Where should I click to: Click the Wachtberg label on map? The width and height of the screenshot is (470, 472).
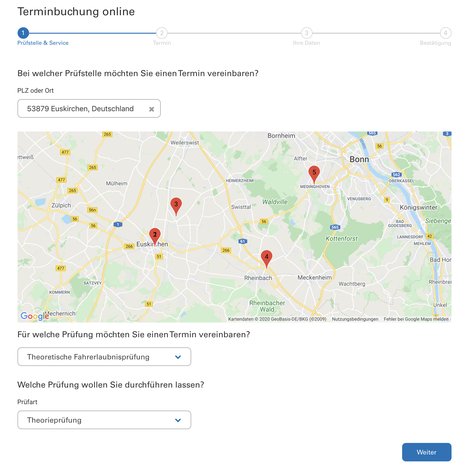point(352,284)
